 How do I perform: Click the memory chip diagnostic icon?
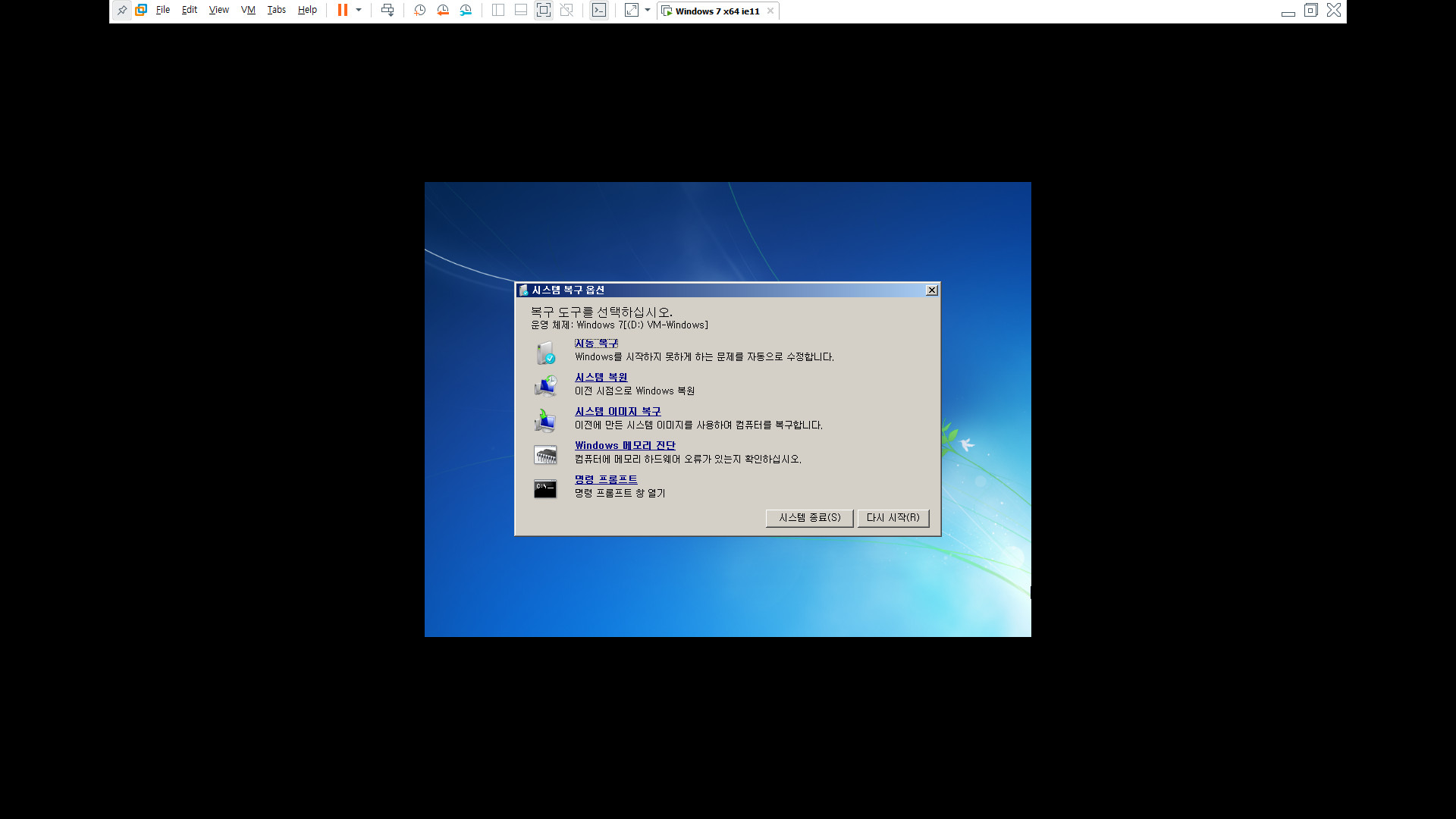[545, 454]
